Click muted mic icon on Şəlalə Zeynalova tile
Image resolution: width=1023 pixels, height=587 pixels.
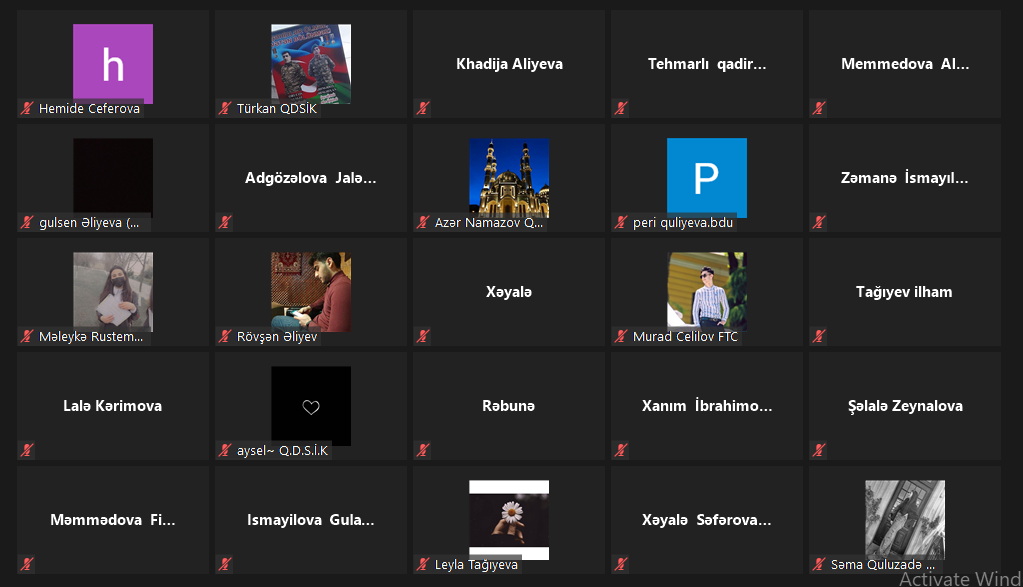(x=819, y=450)
